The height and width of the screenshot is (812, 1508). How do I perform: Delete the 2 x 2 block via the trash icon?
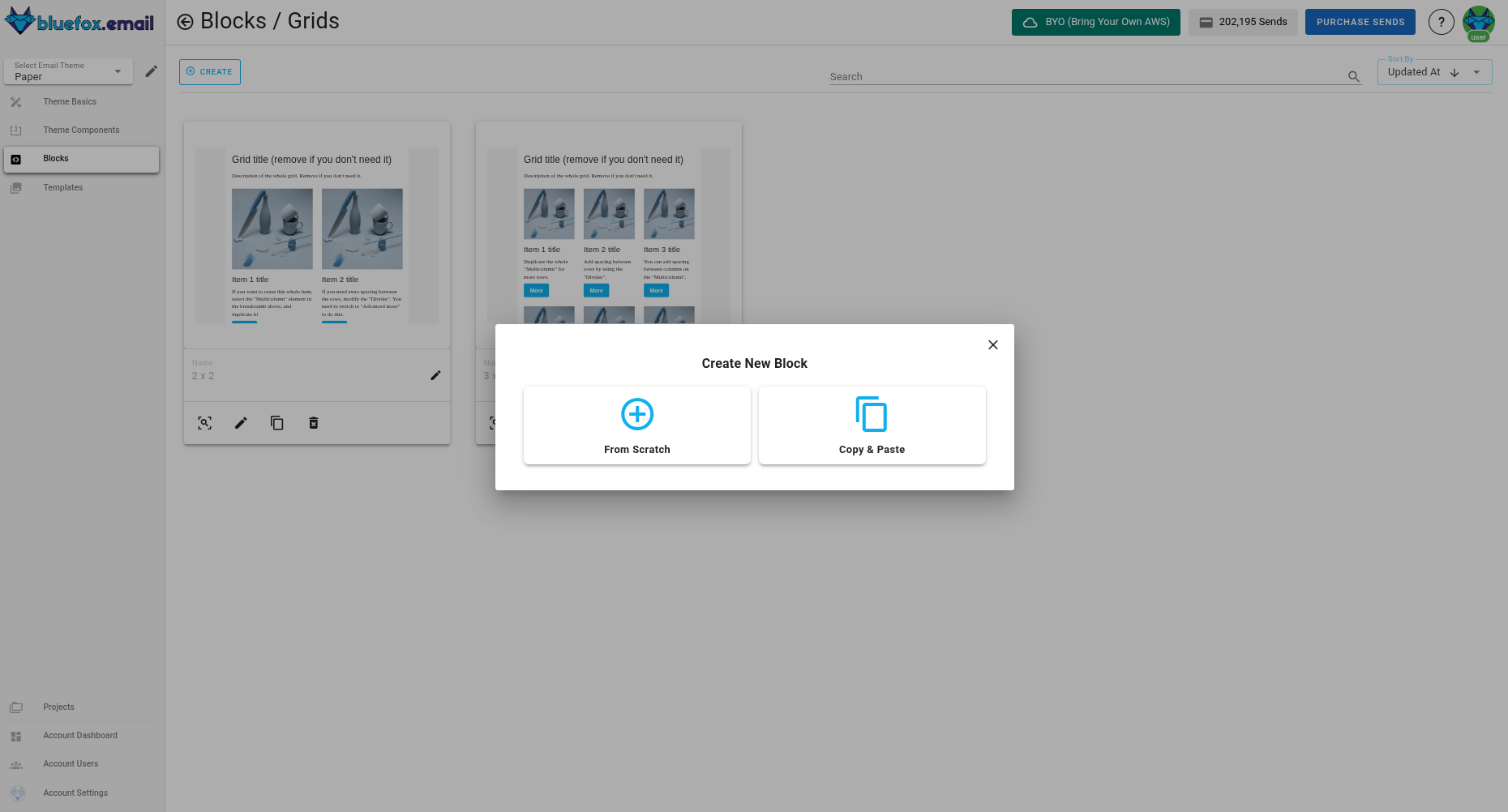click(313, 422)
